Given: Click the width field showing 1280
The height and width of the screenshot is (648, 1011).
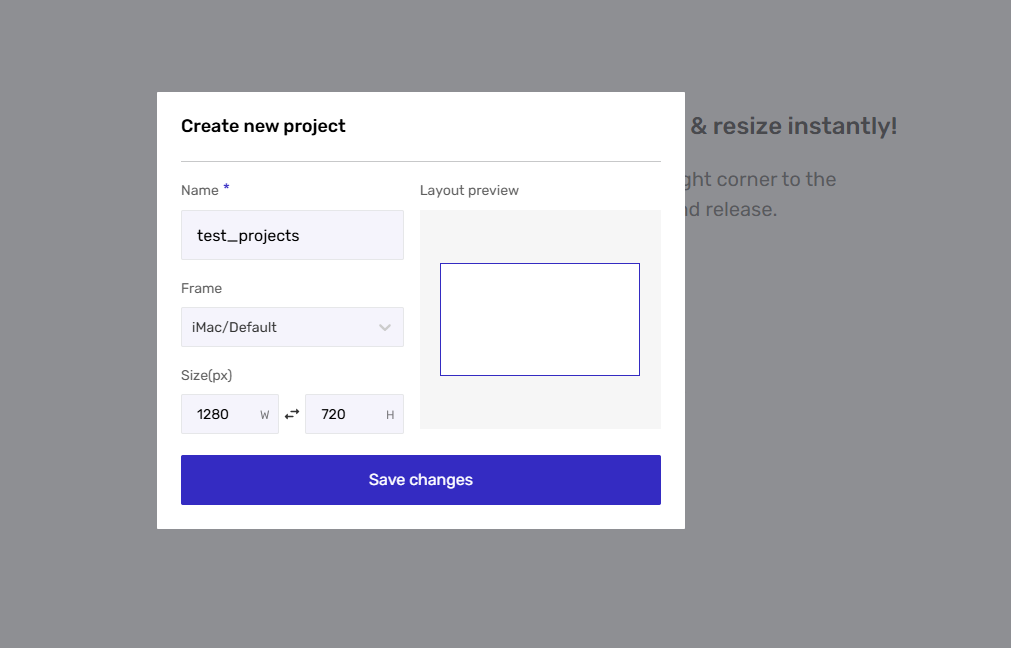Looking at the screenshot, I should [x=218, y=414].
